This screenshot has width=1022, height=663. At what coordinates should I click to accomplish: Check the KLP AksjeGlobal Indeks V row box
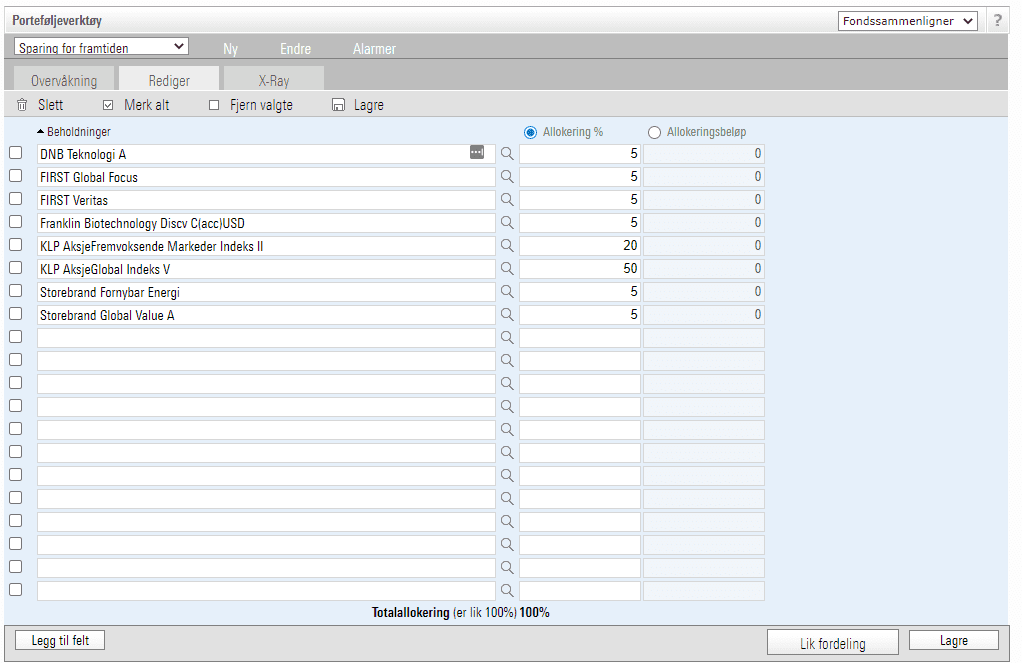[16, 268]
